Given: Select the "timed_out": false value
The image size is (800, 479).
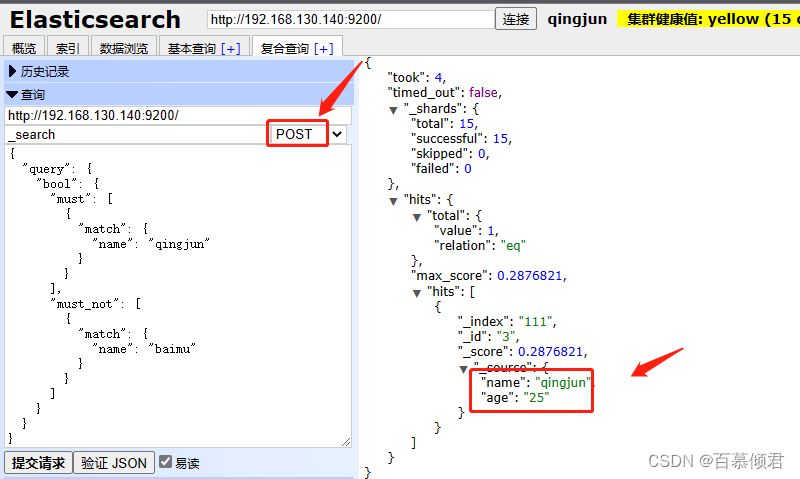Looking at the screenshot, I should click(x=445, y=92).
